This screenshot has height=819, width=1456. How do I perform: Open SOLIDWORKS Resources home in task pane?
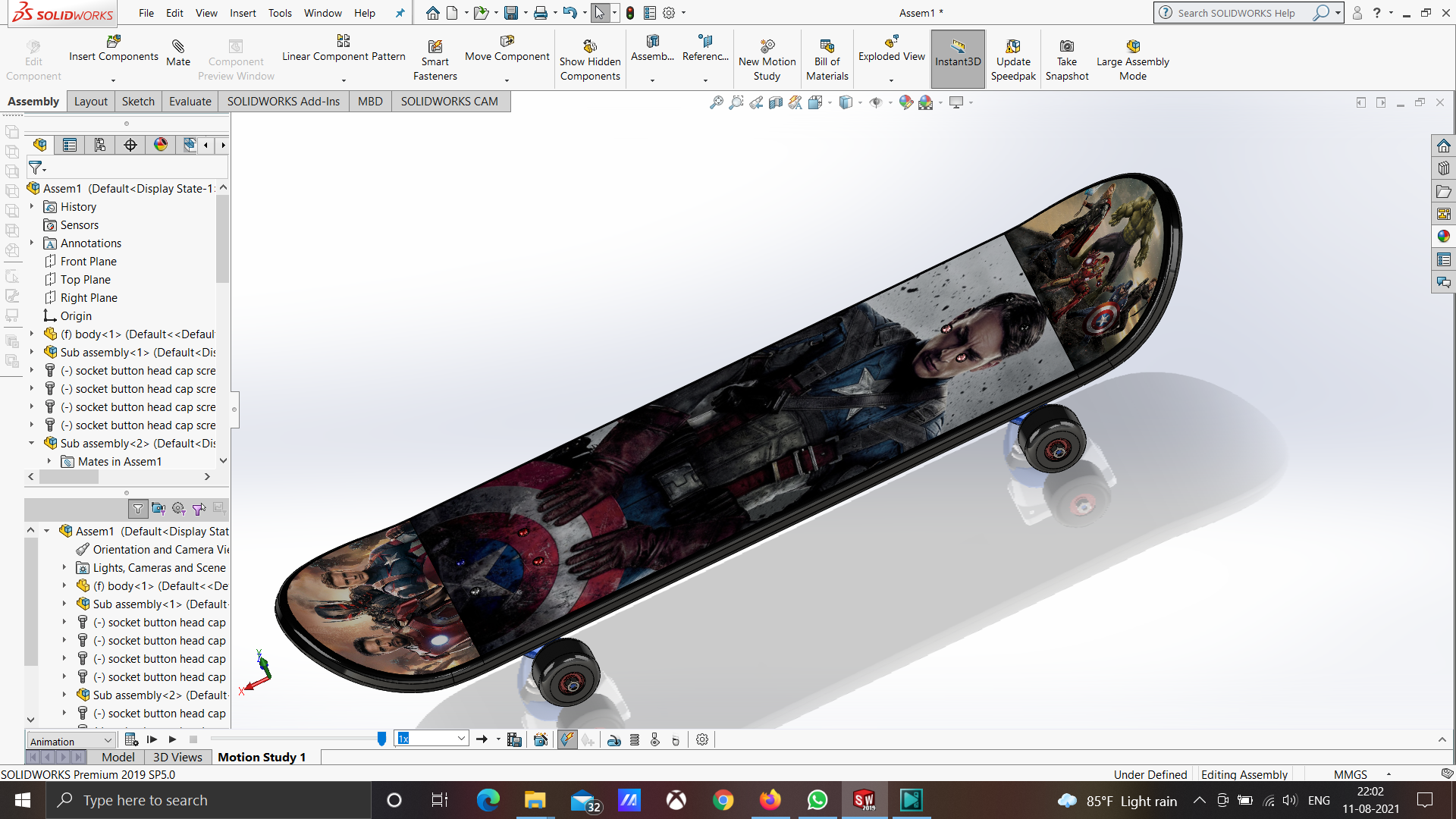(1443, 146)
